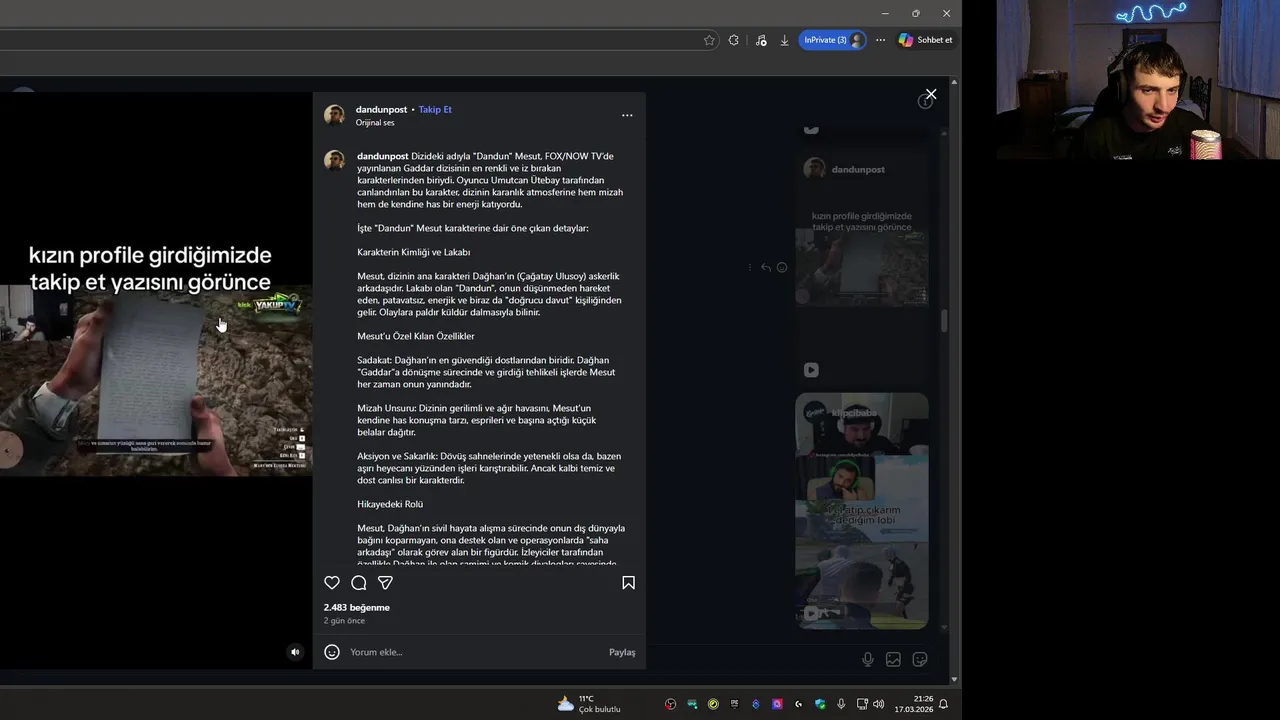1280x720 pixels.
Task: Share the post via paper plane icon
Action: (385, 583)
